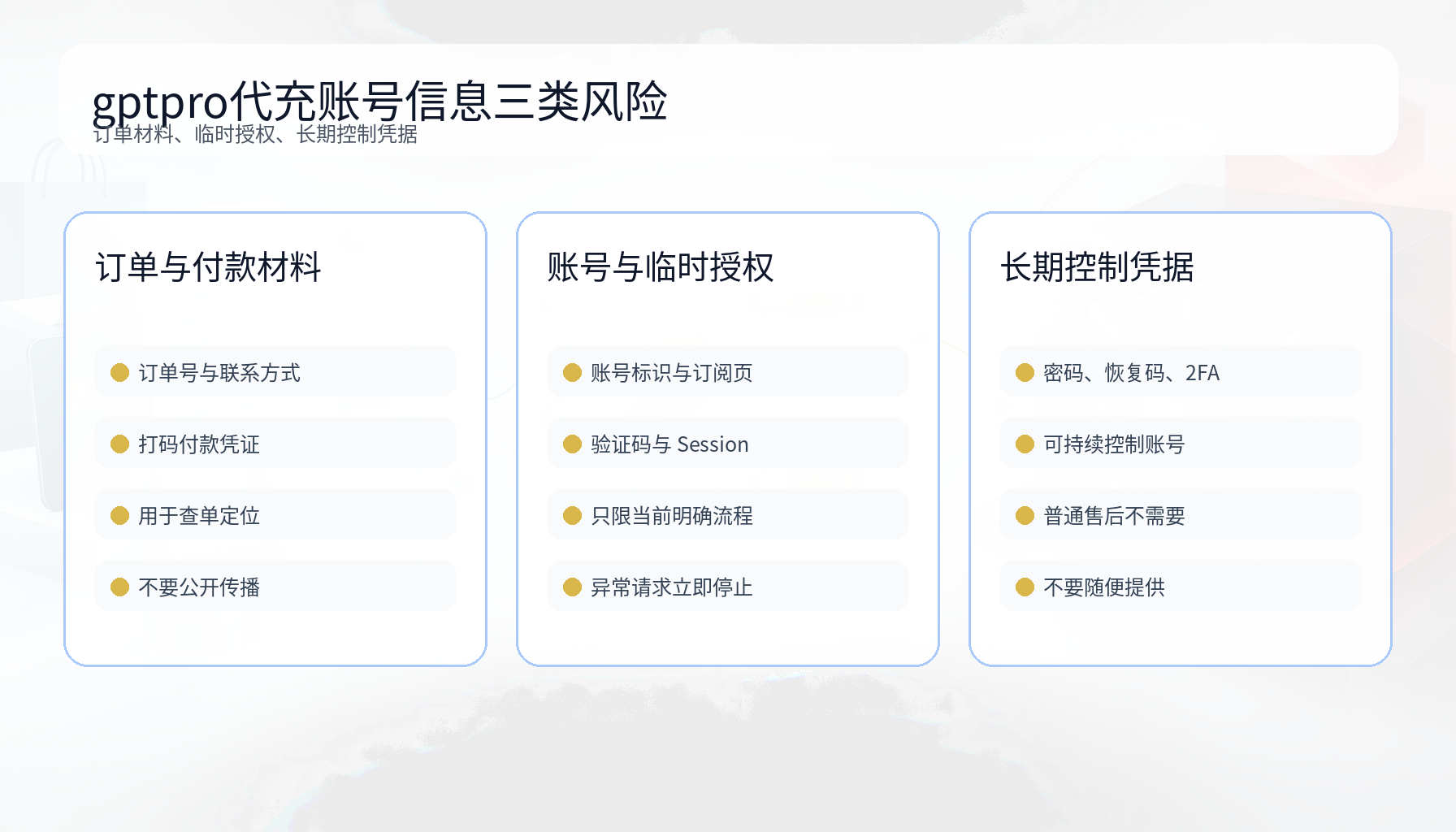This screenshot has height=832, width=1456.
Task: Click the yellow bullet beside 密码、恢复码、2FA
Action: coord(1025,372)
